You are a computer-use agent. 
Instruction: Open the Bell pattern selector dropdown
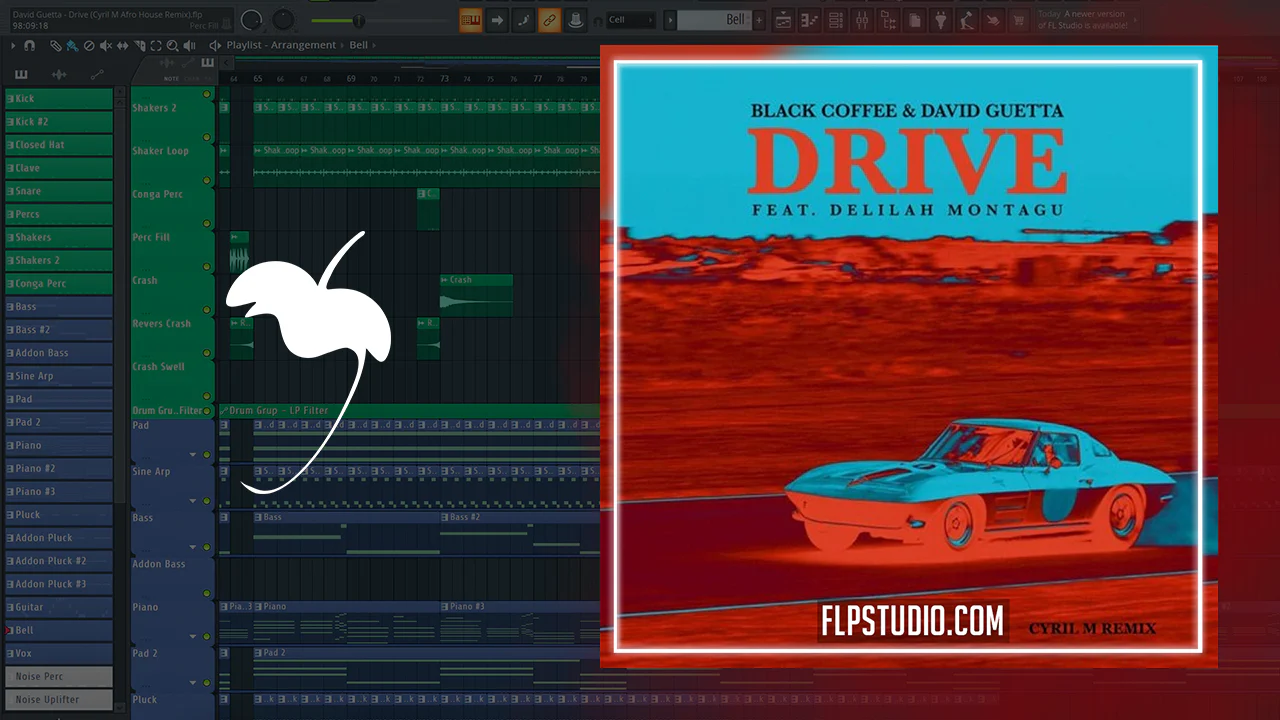[714, 20]
